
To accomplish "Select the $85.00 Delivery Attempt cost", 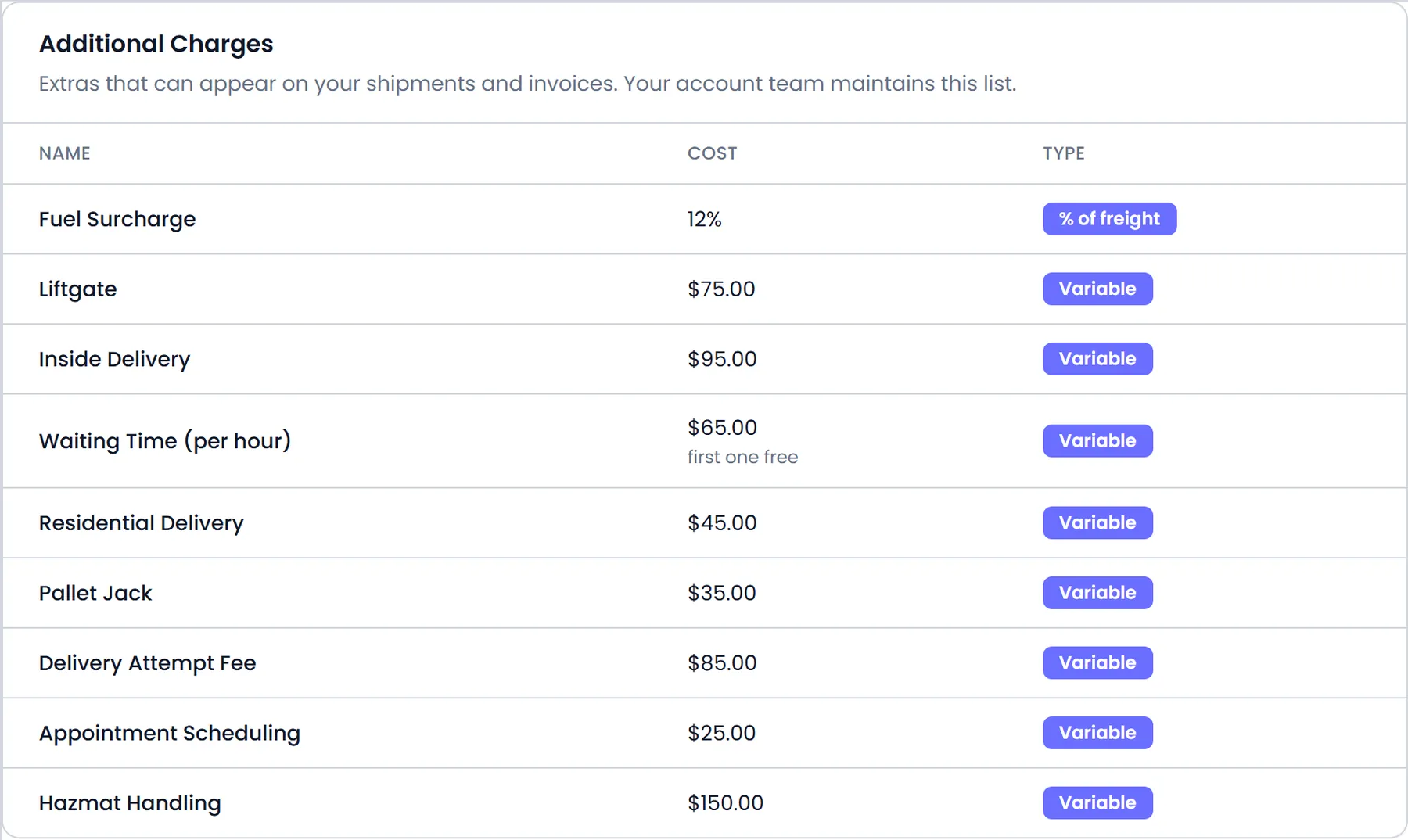I will tap(722, 662).
